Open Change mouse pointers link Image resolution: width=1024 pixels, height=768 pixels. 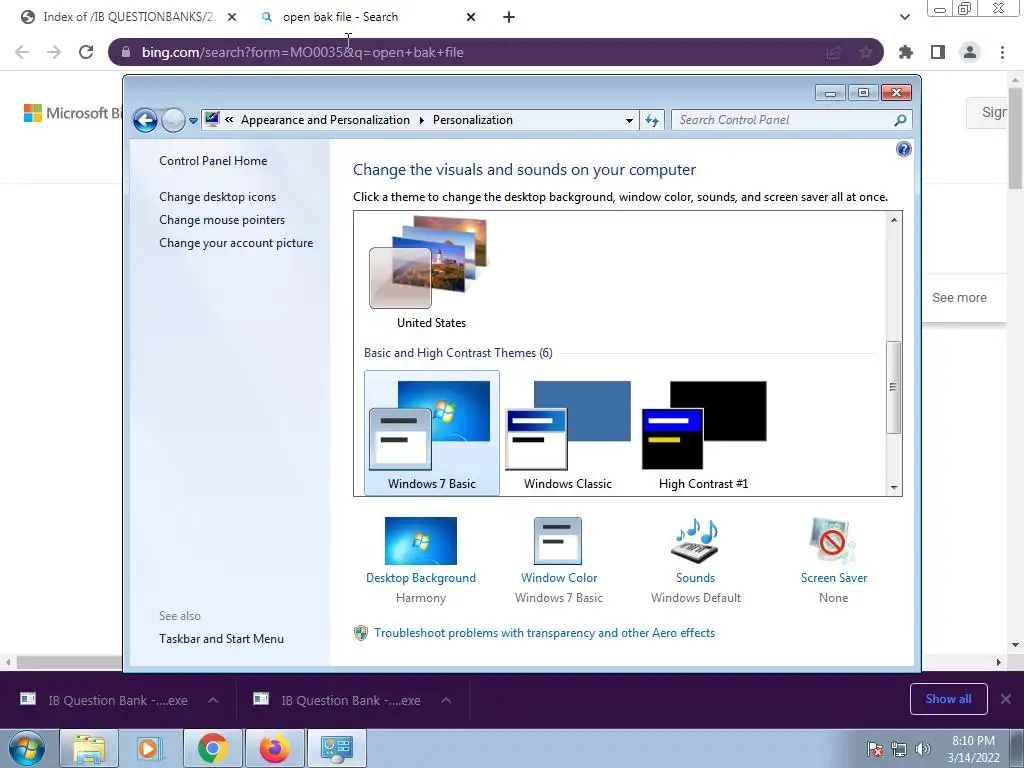(222, 220)
